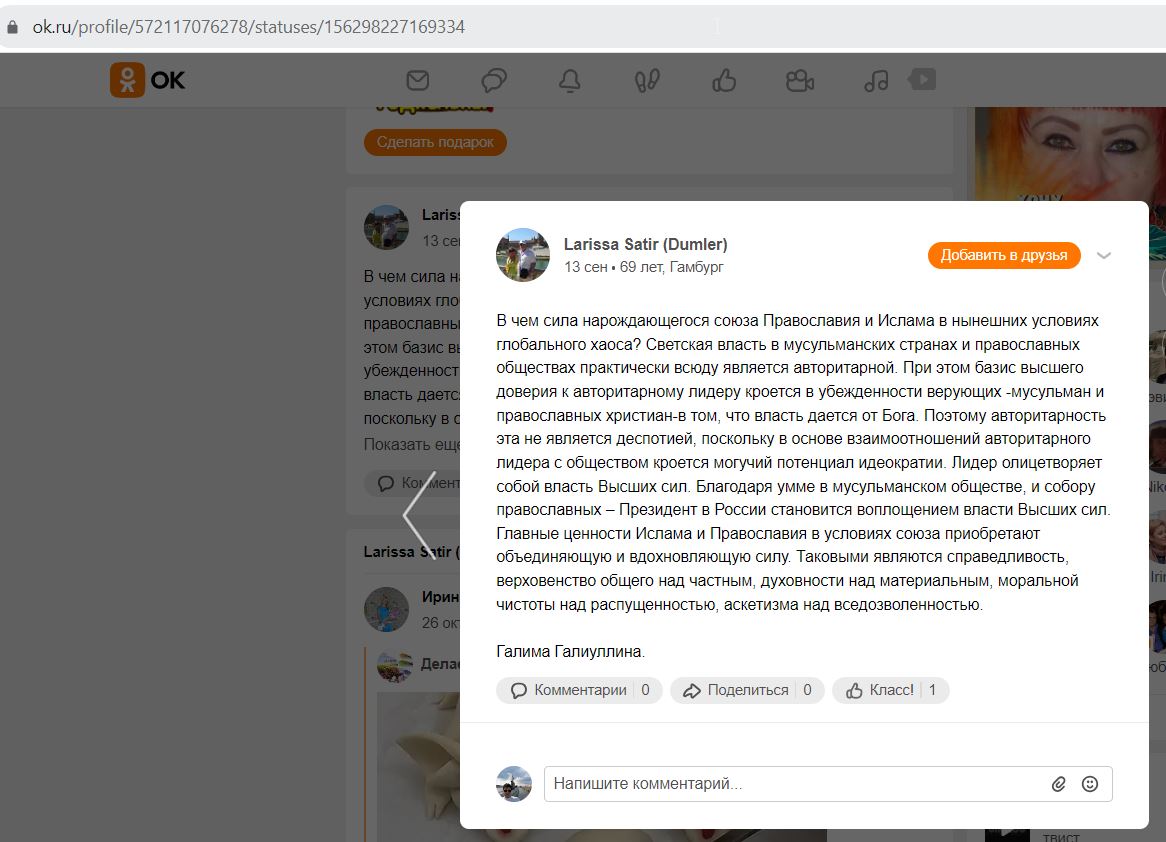This screenshot has width=1166, height=842.
Task: Open the emoji smiley picker
Action: 1089,784
